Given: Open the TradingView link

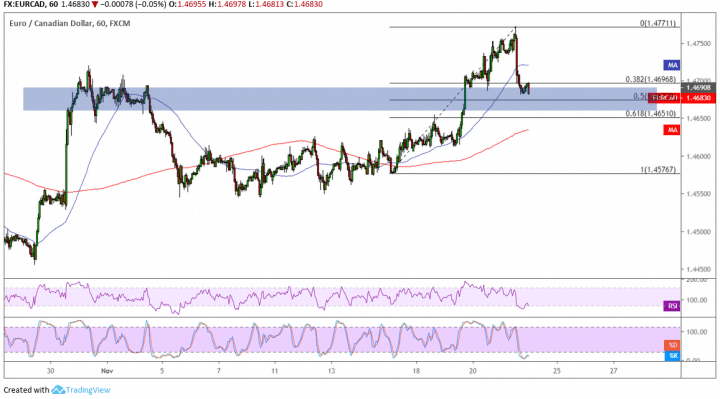Looking at the screenshot, I should [88, 390].
